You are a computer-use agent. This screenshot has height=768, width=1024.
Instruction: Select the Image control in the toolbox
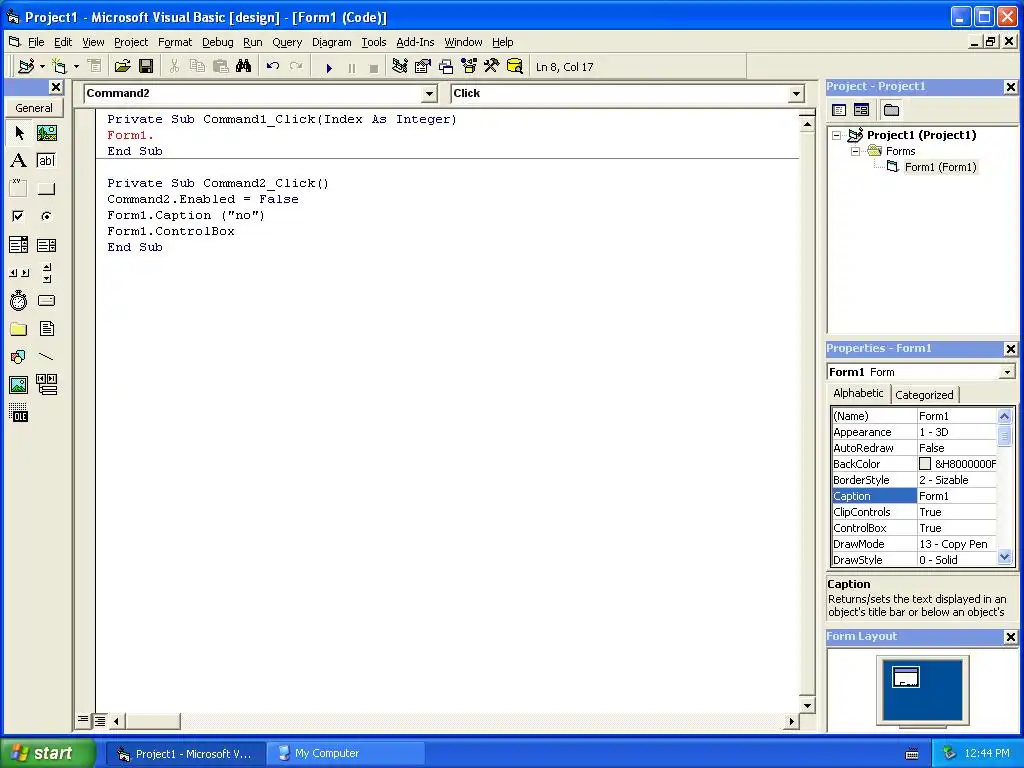tap(19, 385)
